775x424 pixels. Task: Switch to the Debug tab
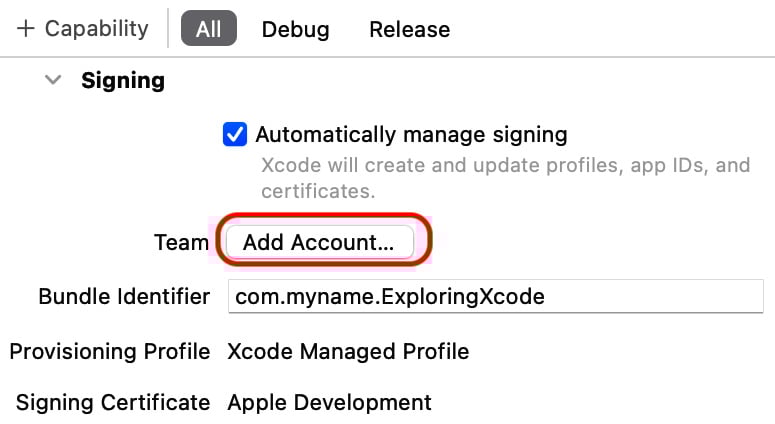pos(296,30)
